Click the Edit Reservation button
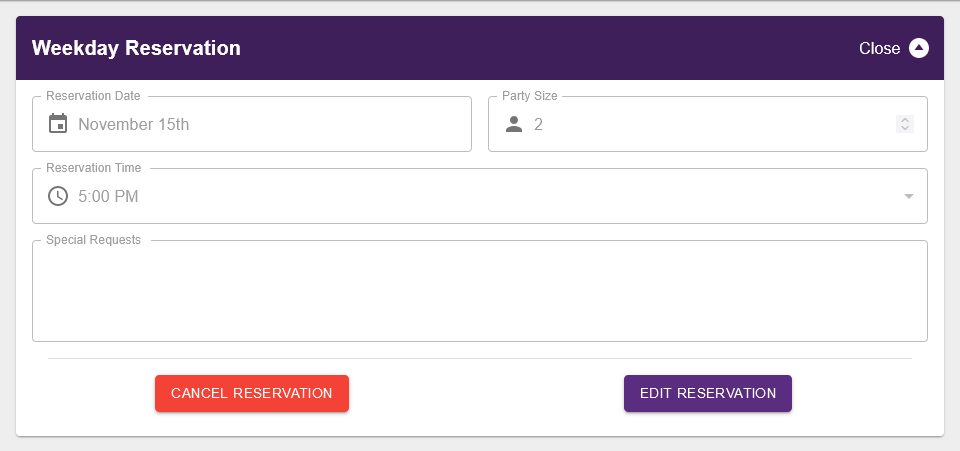This screenshot has width=960, height=451. pyautogui.click(x=708, y=393)
